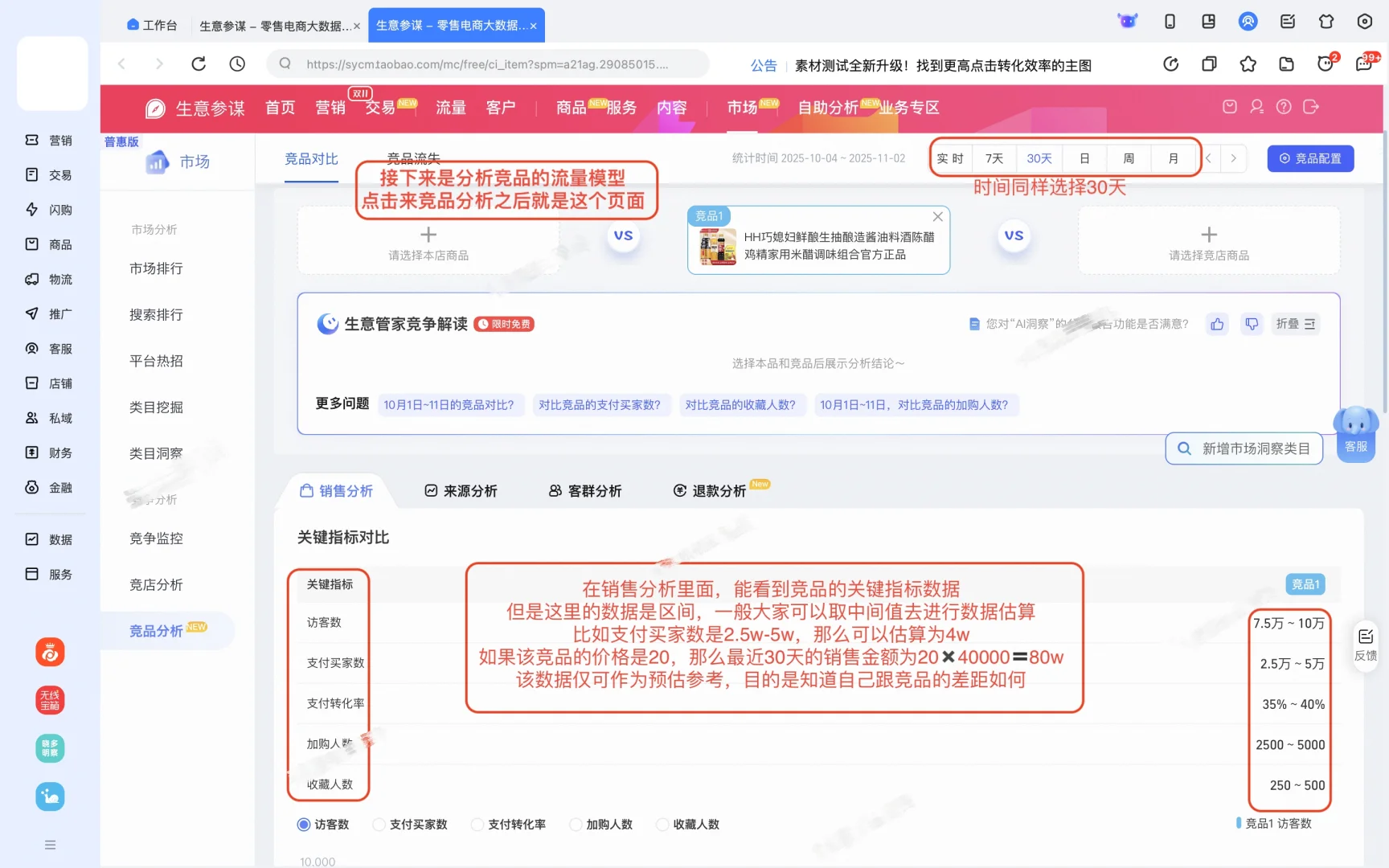Open the 客户 top menu
The width and height of the screenshot is (1389, 868).
pos(501,108)
